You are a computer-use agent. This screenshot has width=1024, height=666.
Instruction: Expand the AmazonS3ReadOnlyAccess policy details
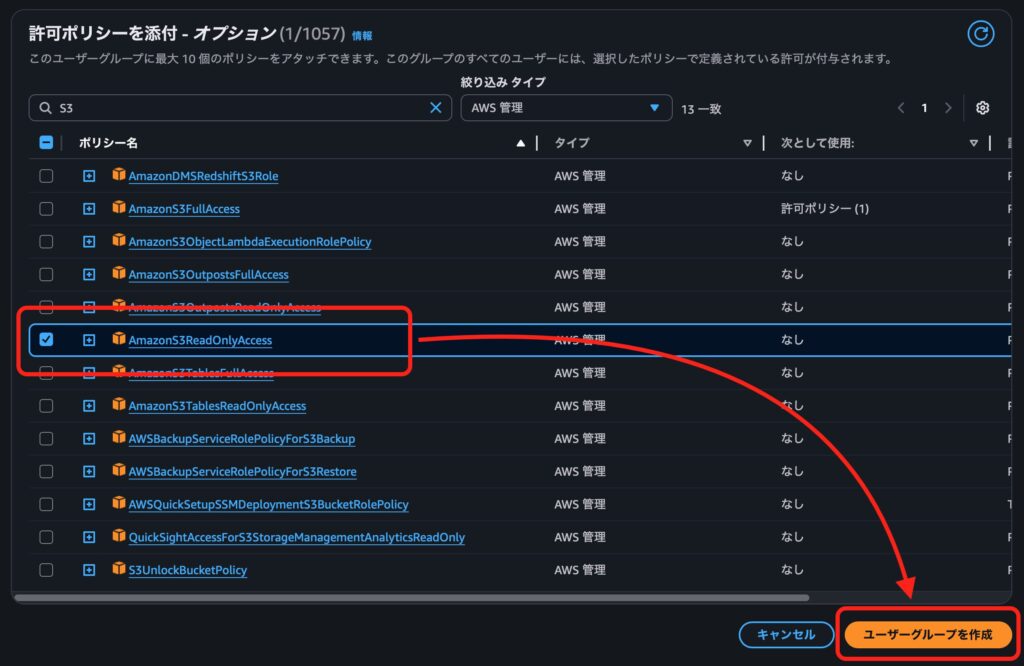pyautogui.click(x=89, y=340)
